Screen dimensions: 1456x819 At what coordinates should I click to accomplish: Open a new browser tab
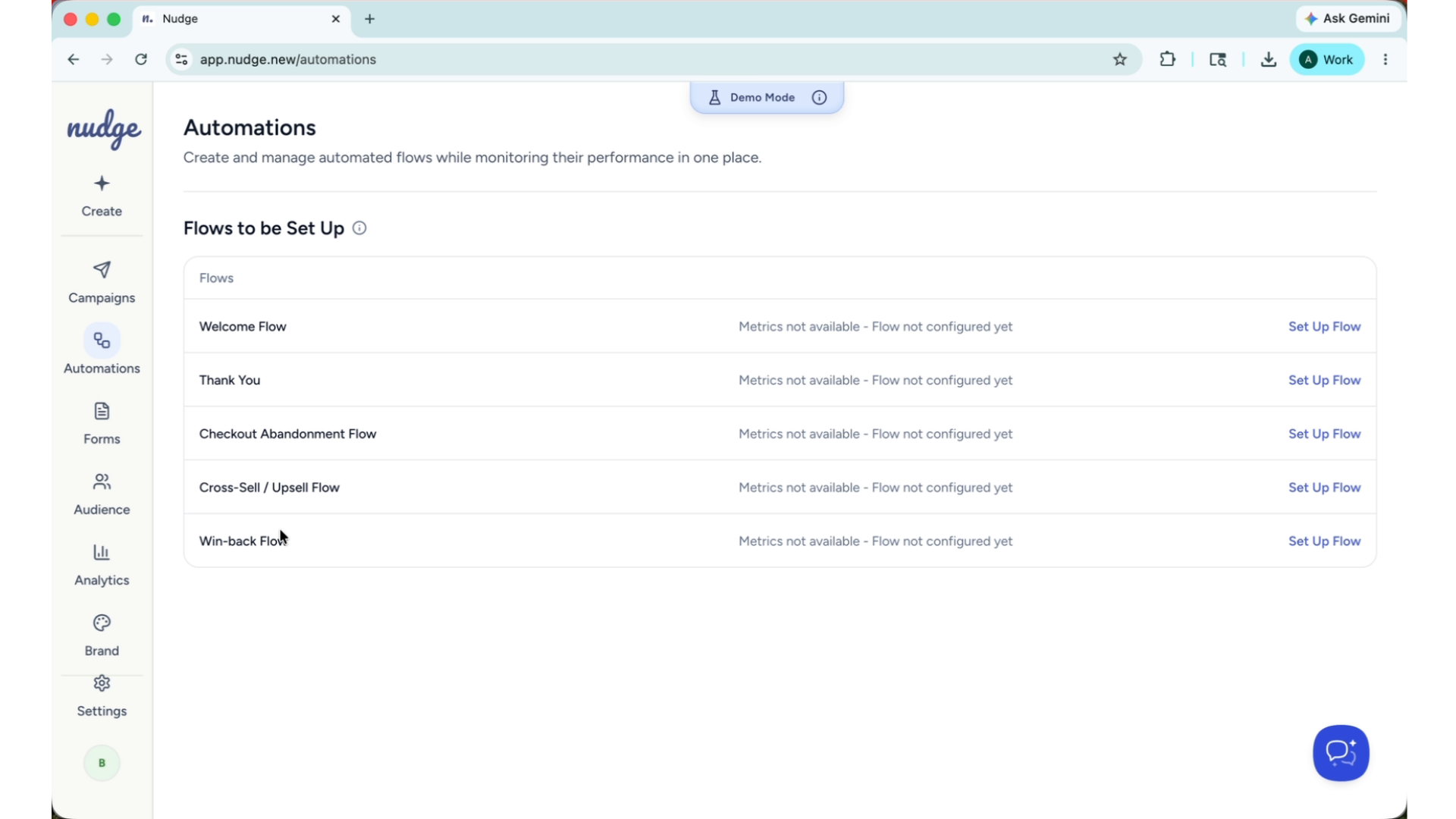[x=370, y=19]
